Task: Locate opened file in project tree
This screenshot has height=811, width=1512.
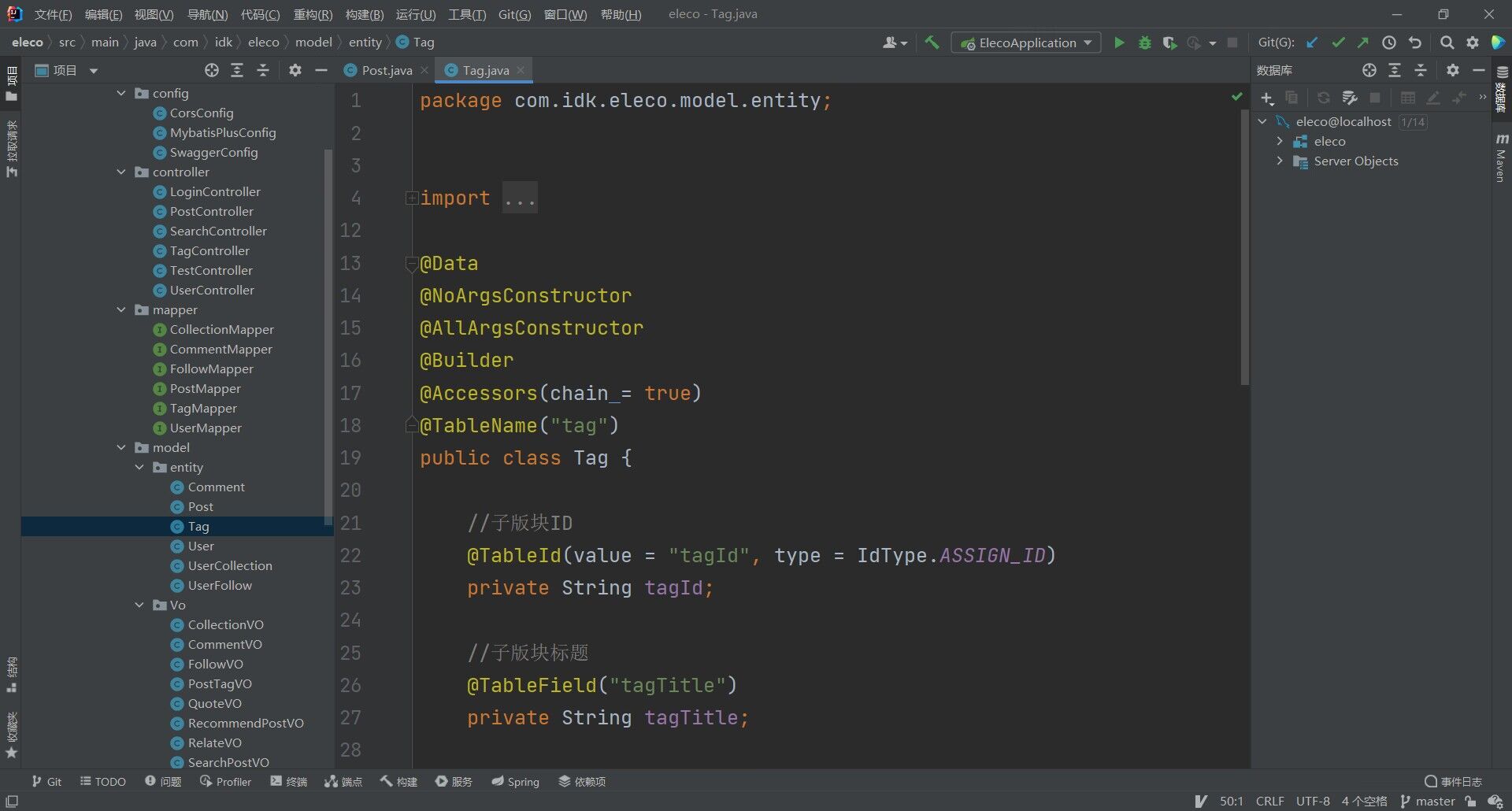Action: click(212, 70)
